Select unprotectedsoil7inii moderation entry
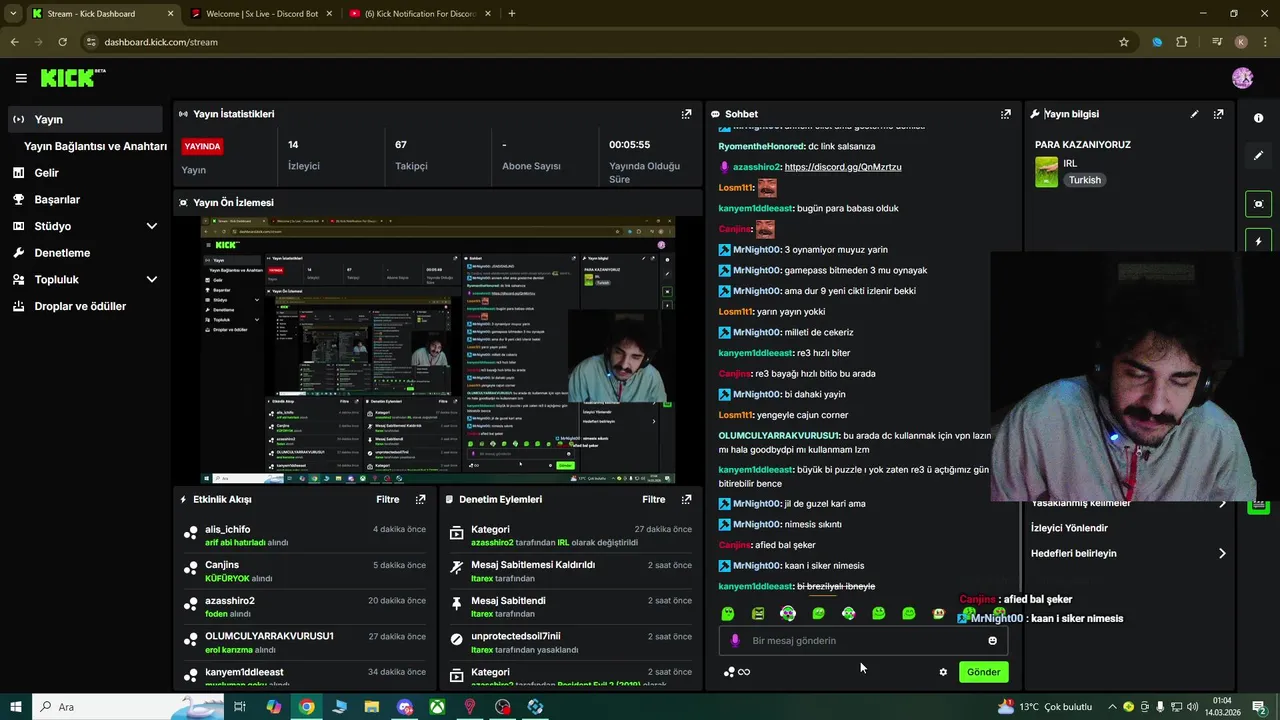 pos(572,642)
